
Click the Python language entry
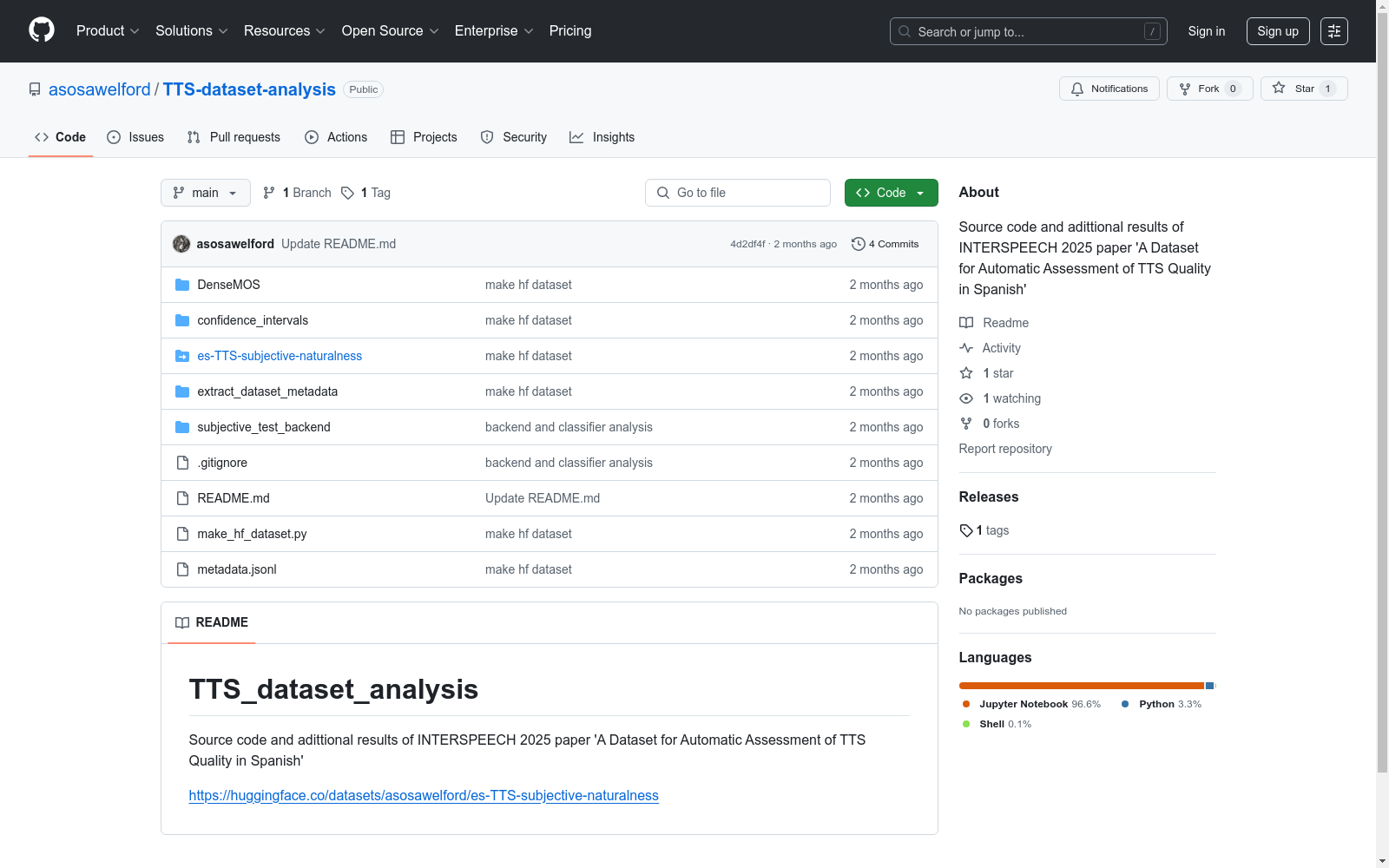pyautogui.click(x=1162, y=704)
